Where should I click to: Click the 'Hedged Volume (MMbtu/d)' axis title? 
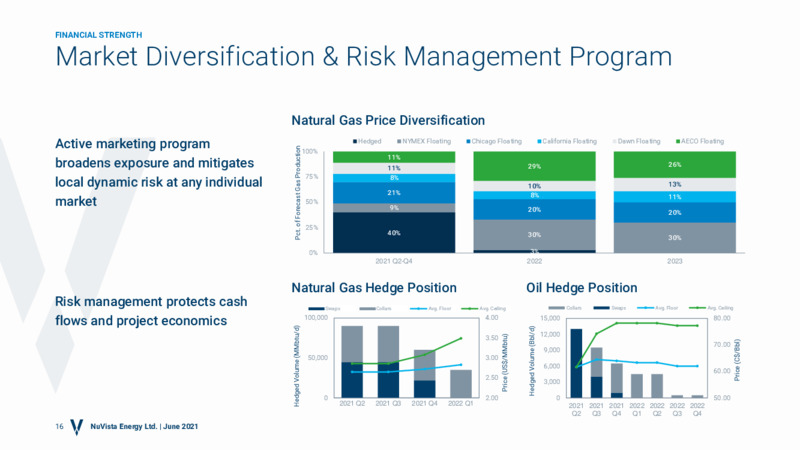pos(297,365)
